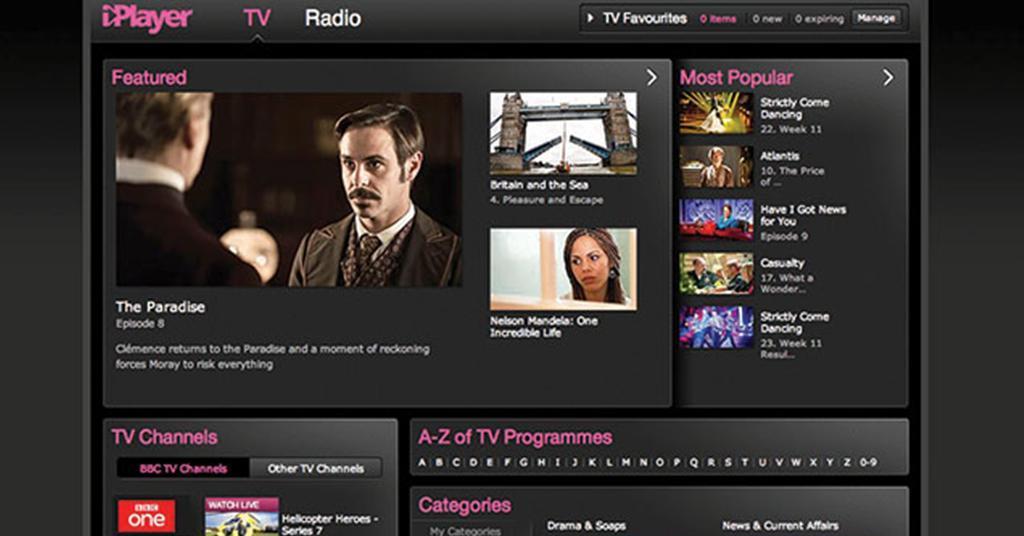Open News & Current Affairs category
This screenshot has width=1024, height=536.
tap(780, 526)
